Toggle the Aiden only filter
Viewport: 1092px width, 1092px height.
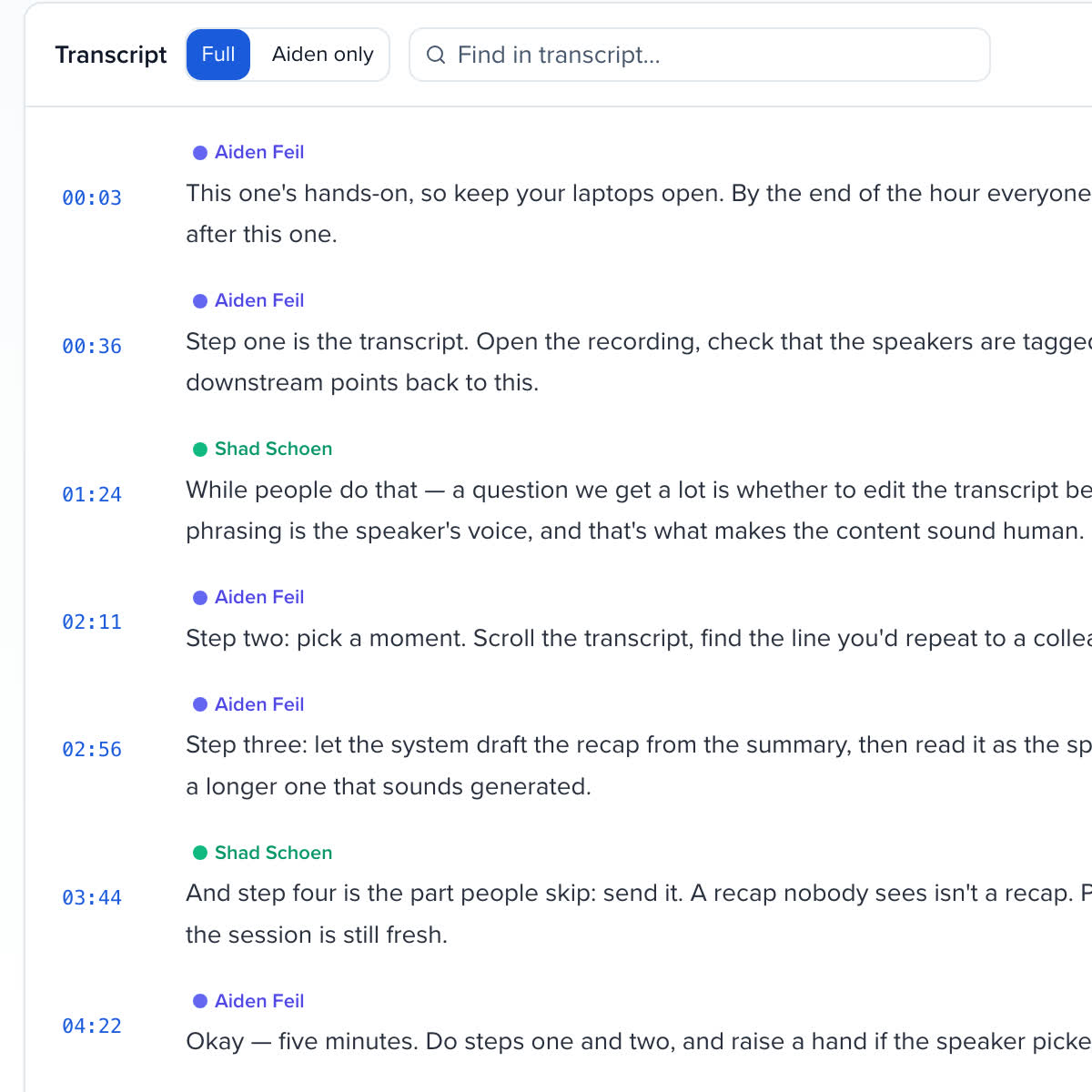322,55
